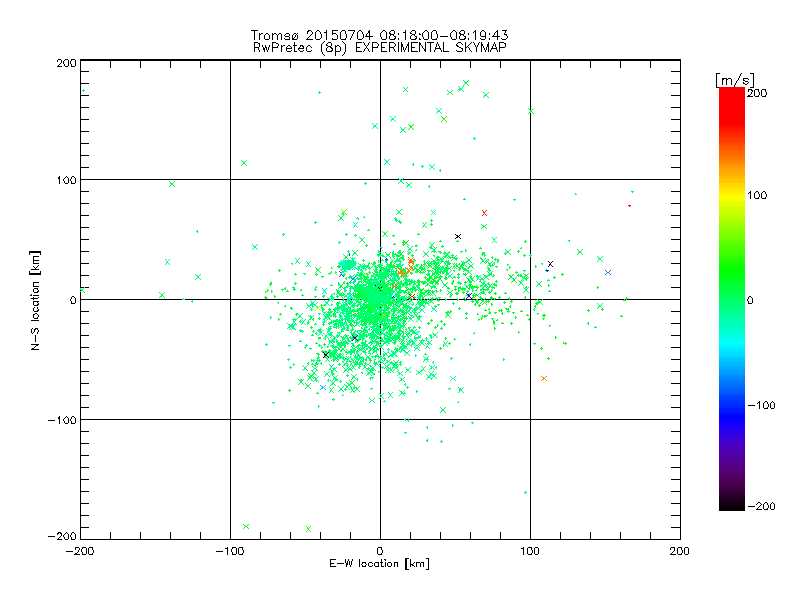Click the colorbar label '-100'
The height and width of the screenshot is (600, 800).
click(761, 405)
